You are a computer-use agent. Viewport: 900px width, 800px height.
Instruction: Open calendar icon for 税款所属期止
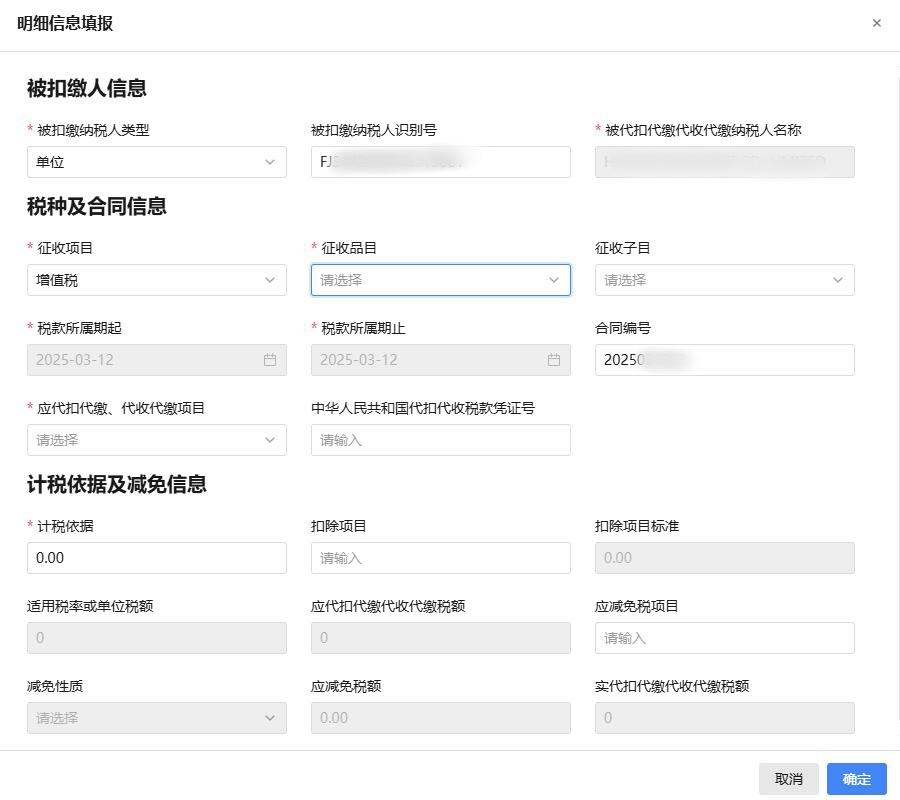point(554,360)
